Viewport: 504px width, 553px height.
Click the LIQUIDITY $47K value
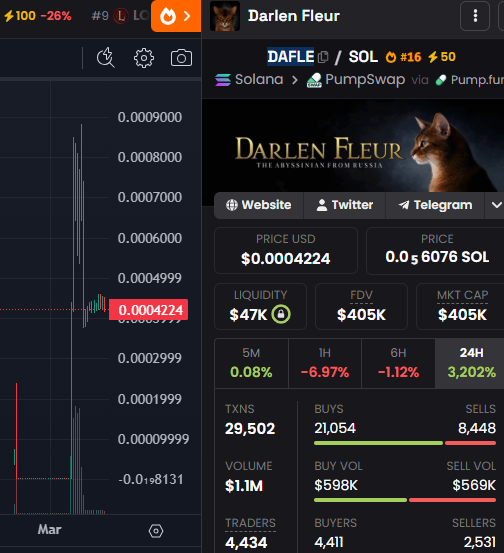[x=248, y=315]
